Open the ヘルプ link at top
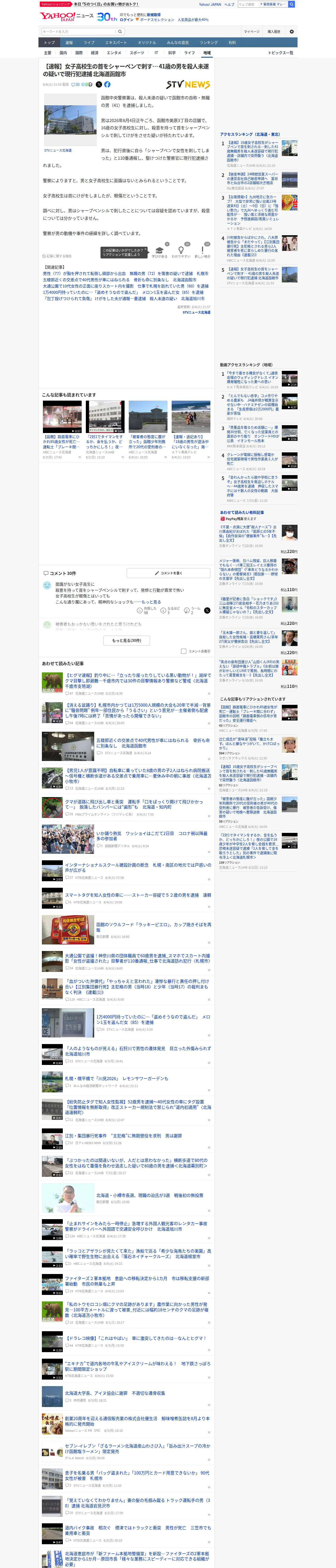 pos(229,4)
